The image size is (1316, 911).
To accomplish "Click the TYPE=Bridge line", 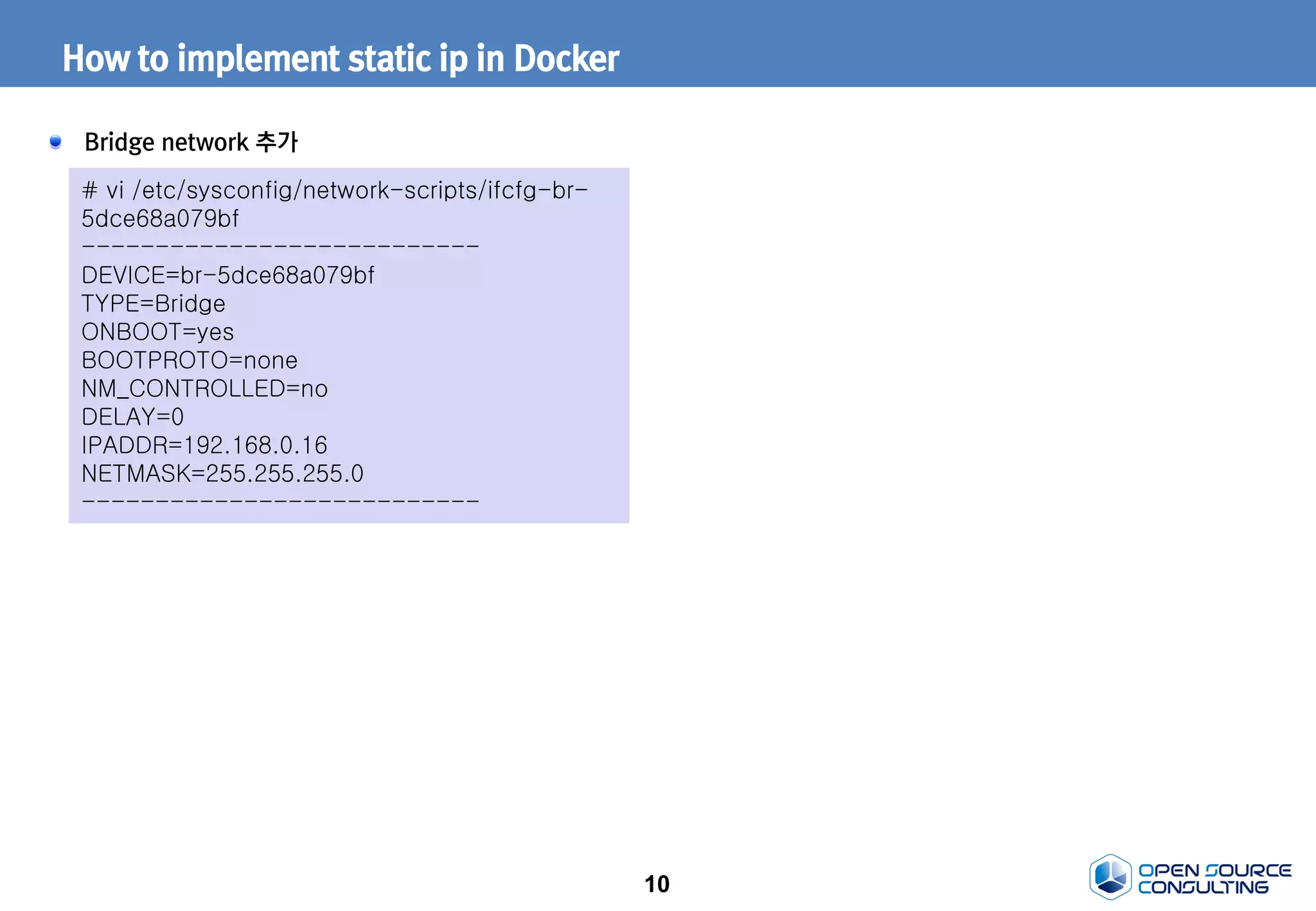I will (x=154, y=304).
